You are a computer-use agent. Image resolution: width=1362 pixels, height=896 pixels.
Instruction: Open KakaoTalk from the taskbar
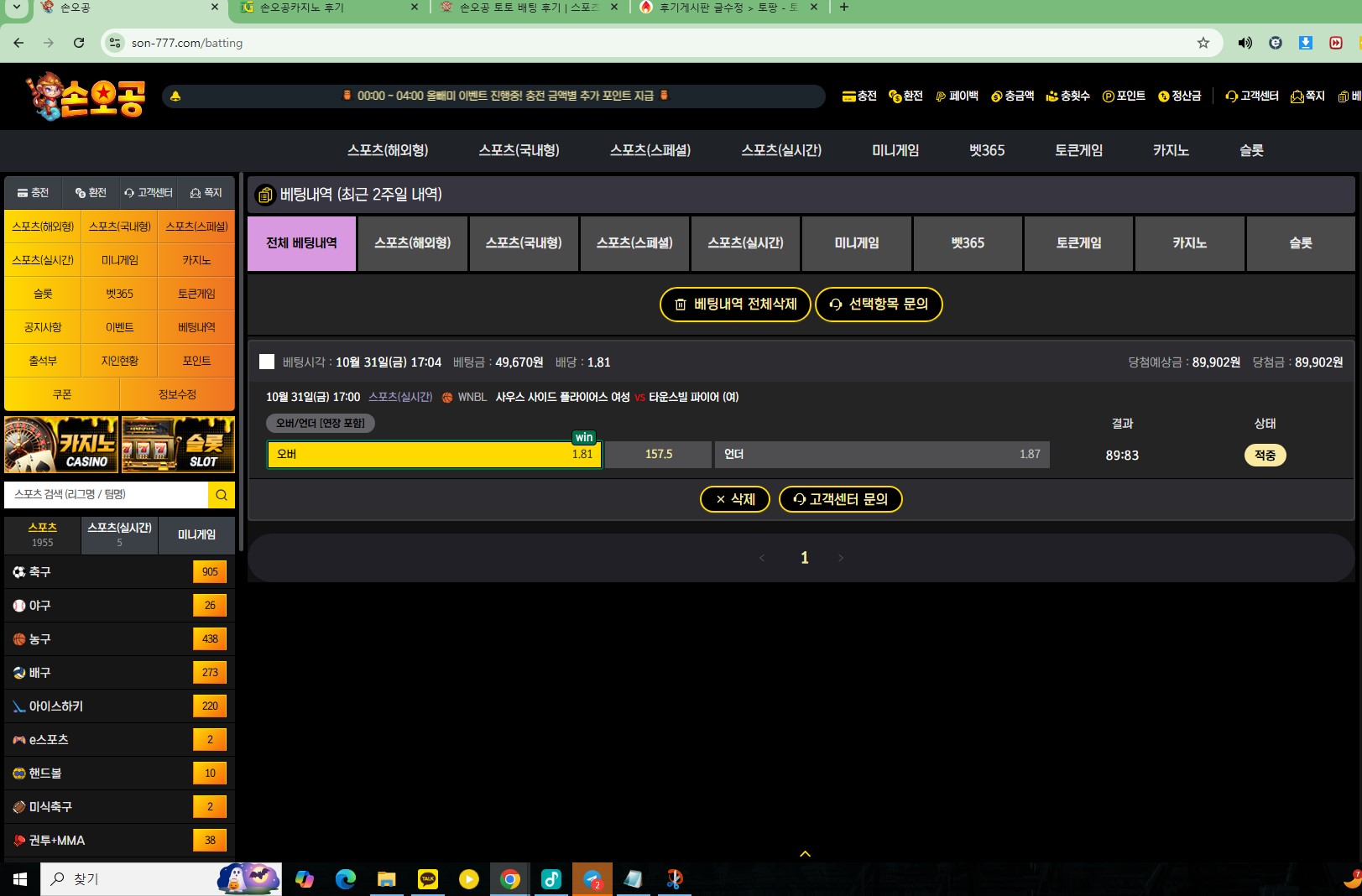pos(428,878)
